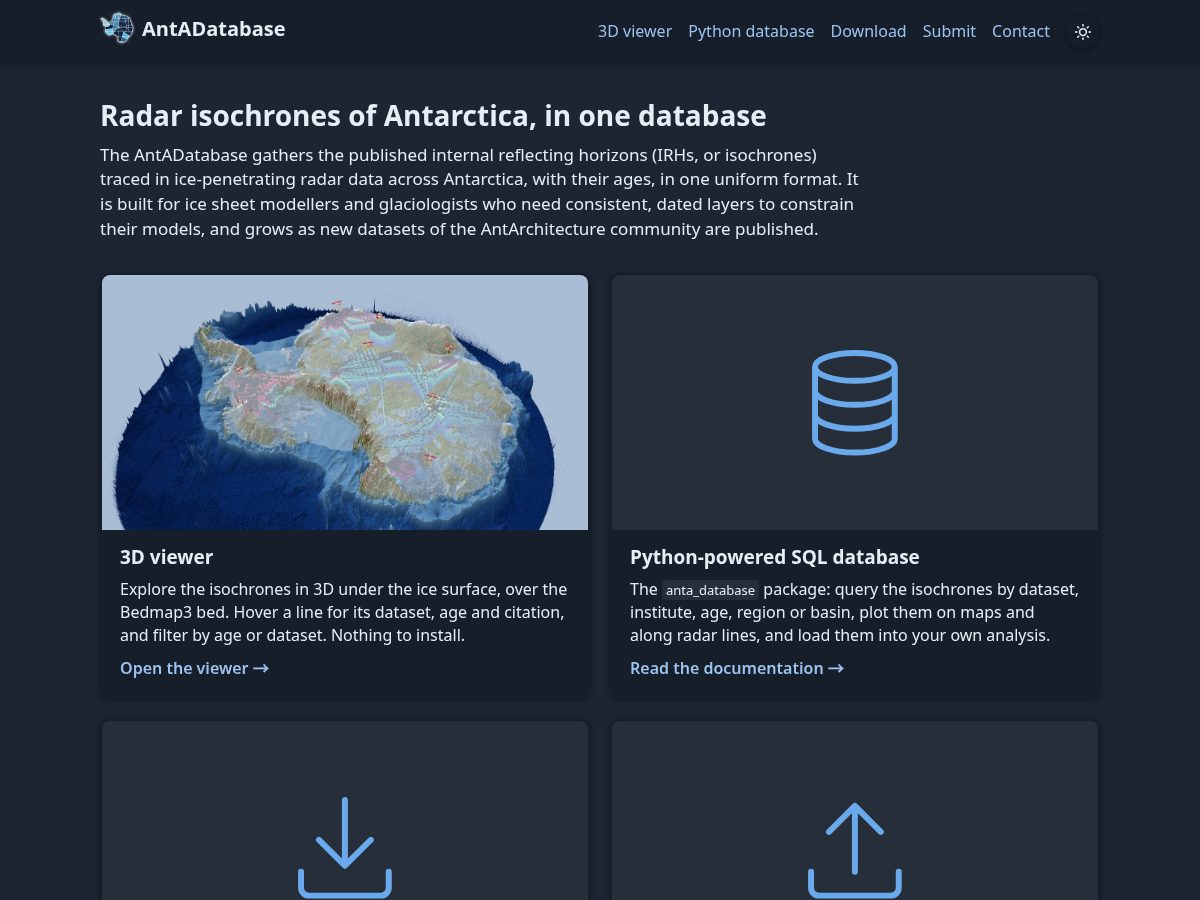Open the Contact nav item

[x=1021, y=31]
